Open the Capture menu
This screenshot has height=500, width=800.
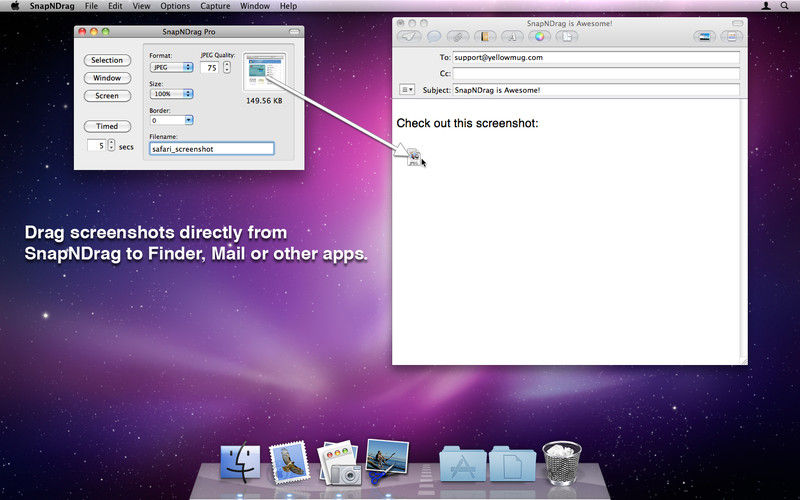coord(215,6)
